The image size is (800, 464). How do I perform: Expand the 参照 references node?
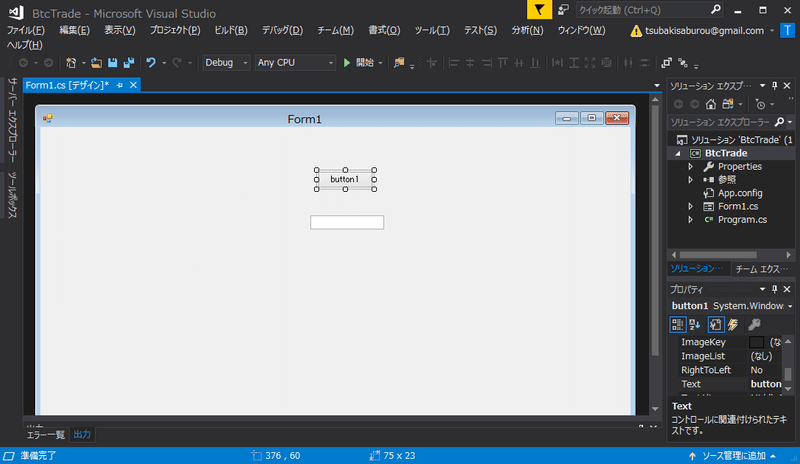[x=691, y=180]
